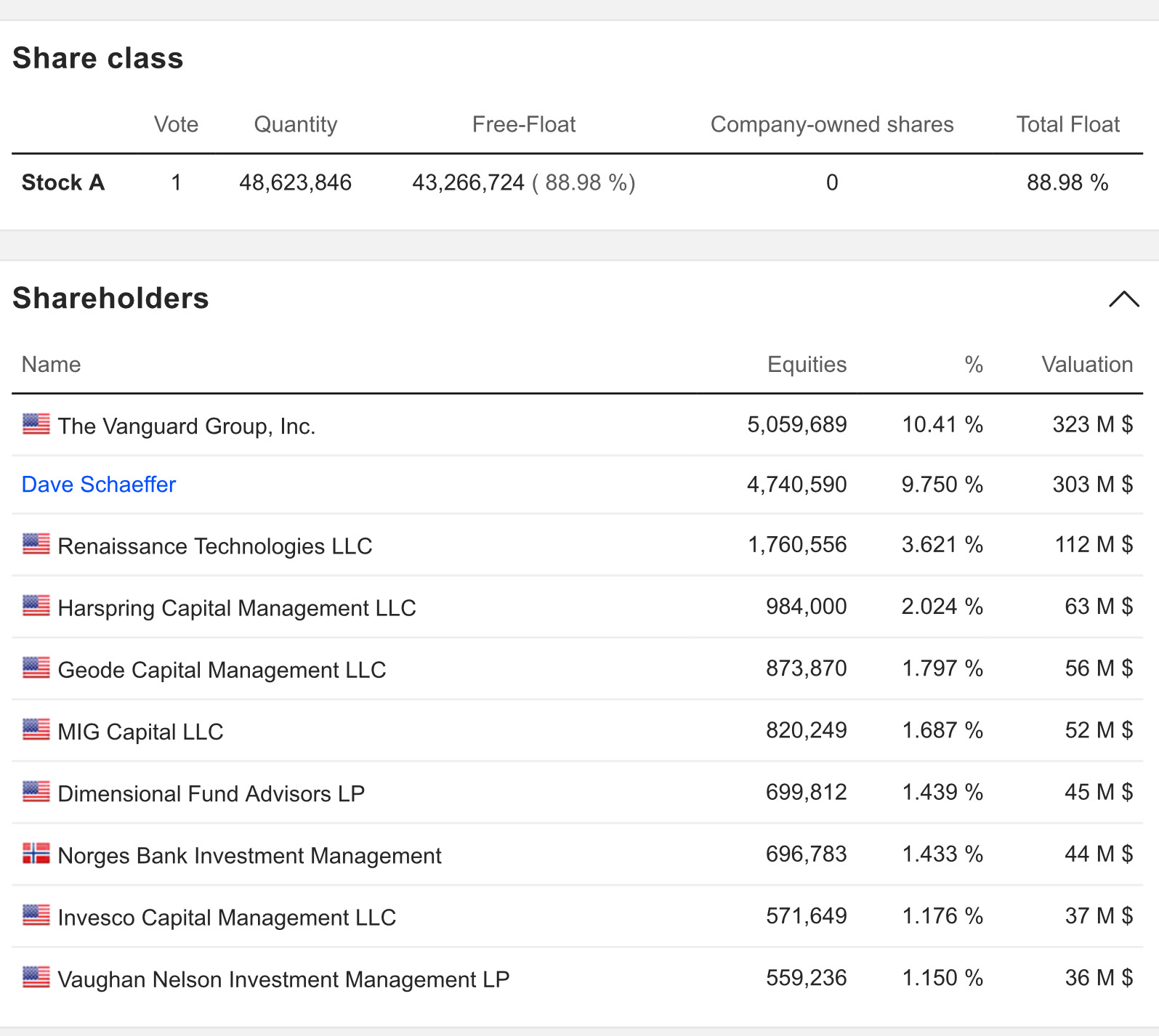Click MIG Capital percentage 1.687 %
1159x1036 pixels.
(942, 730)
